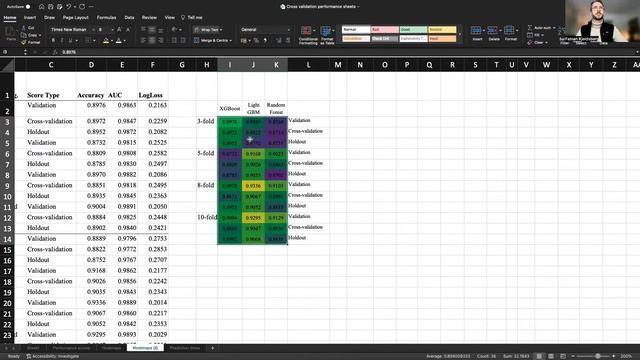The height and width of the screenshot is (360, 640).
Task: Click the Home icon in the quick access toolbar
Action: click(x=42, y=7)
